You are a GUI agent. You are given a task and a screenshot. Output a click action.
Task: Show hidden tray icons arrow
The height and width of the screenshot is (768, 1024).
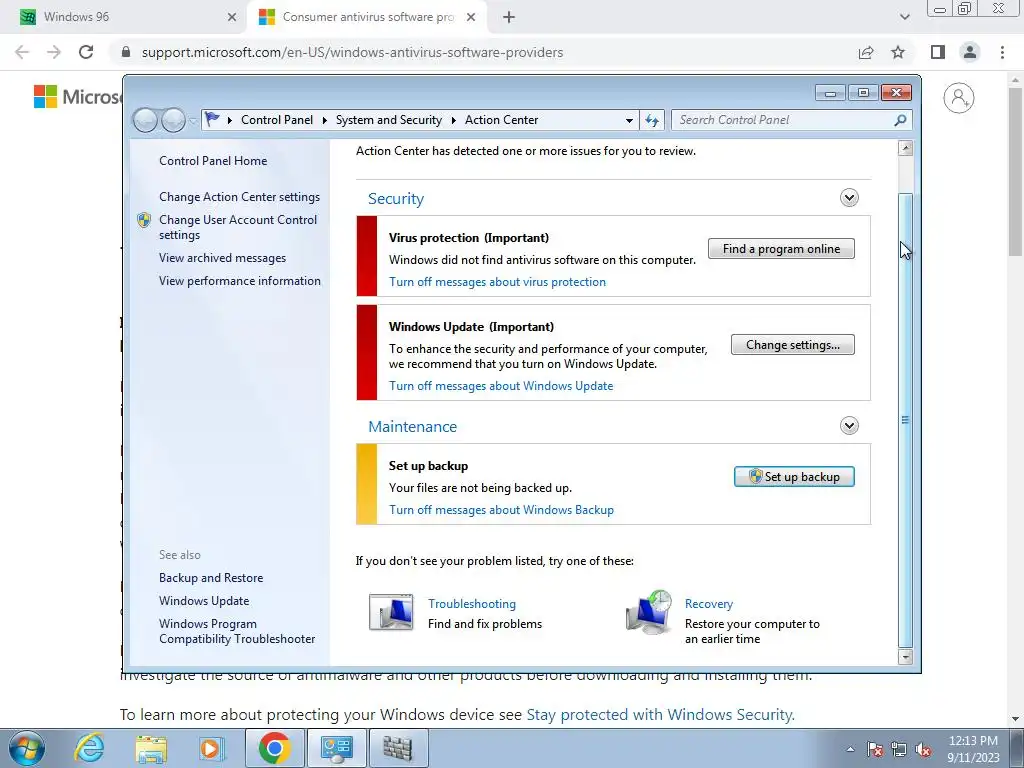coord(850,750)
